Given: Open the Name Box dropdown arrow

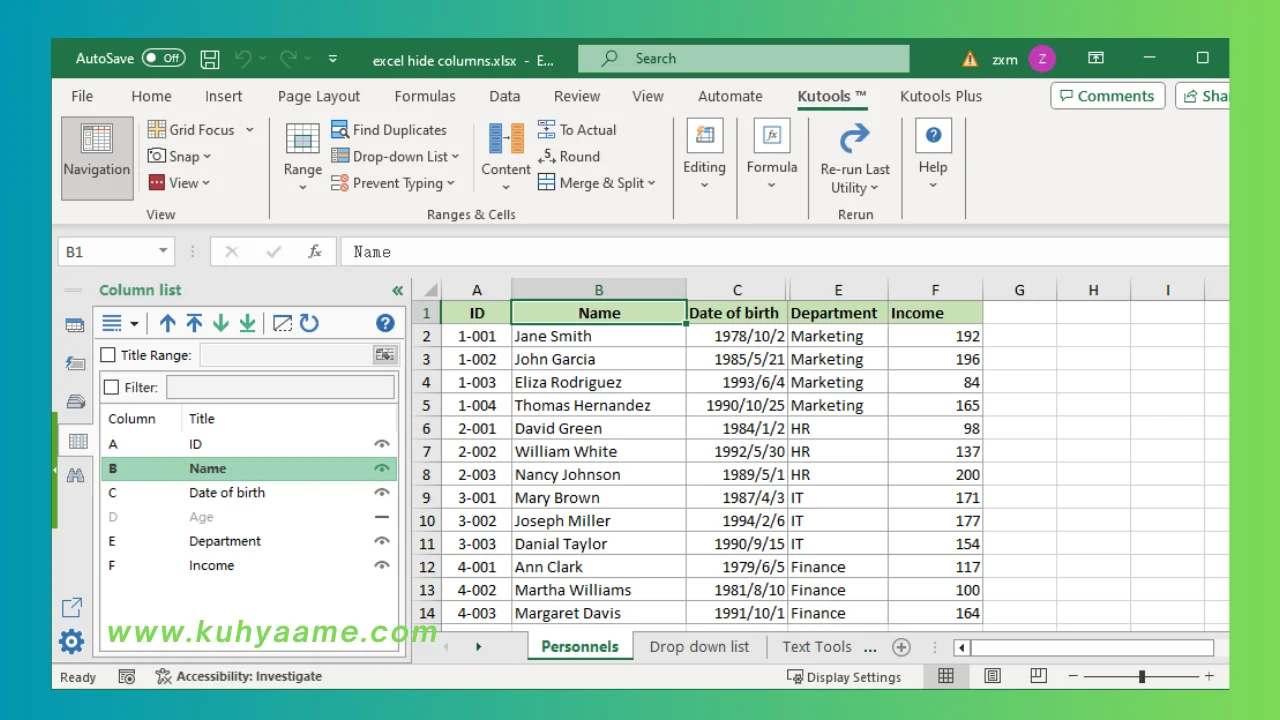Looking at the screenshot, I should [x=163, y=252].
